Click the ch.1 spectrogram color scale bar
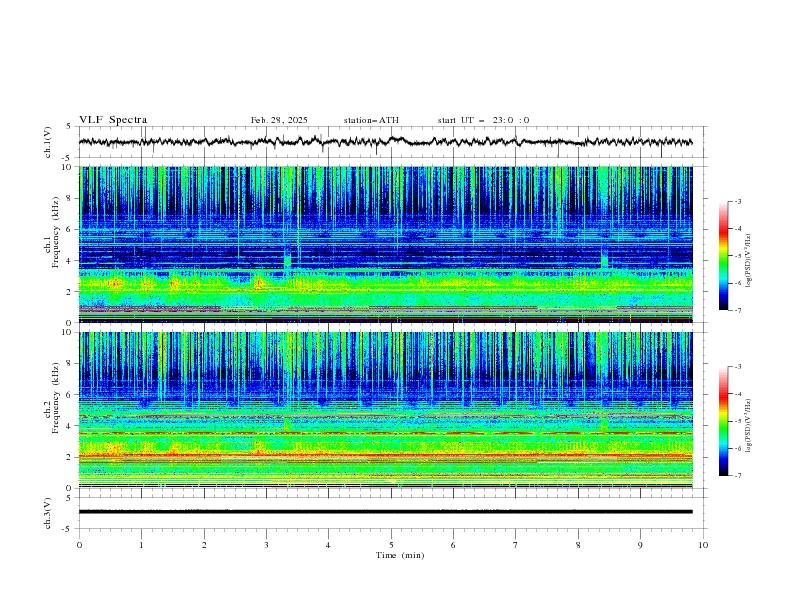792x612 pixels. click(x=723, y=256)
